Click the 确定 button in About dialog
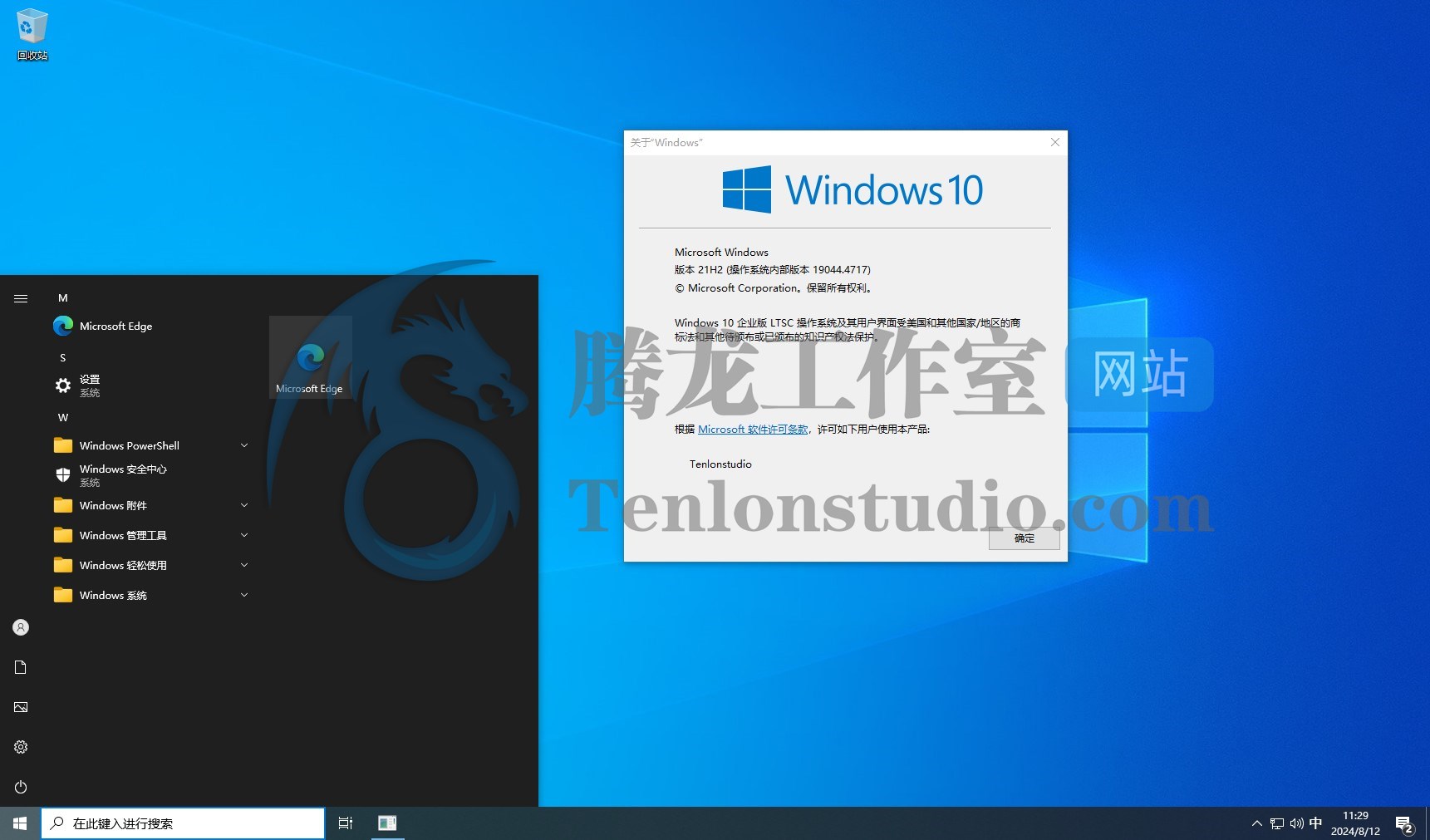Image resolution: width=1430 pixels, height=840 pixels. tap(1024, 538)
